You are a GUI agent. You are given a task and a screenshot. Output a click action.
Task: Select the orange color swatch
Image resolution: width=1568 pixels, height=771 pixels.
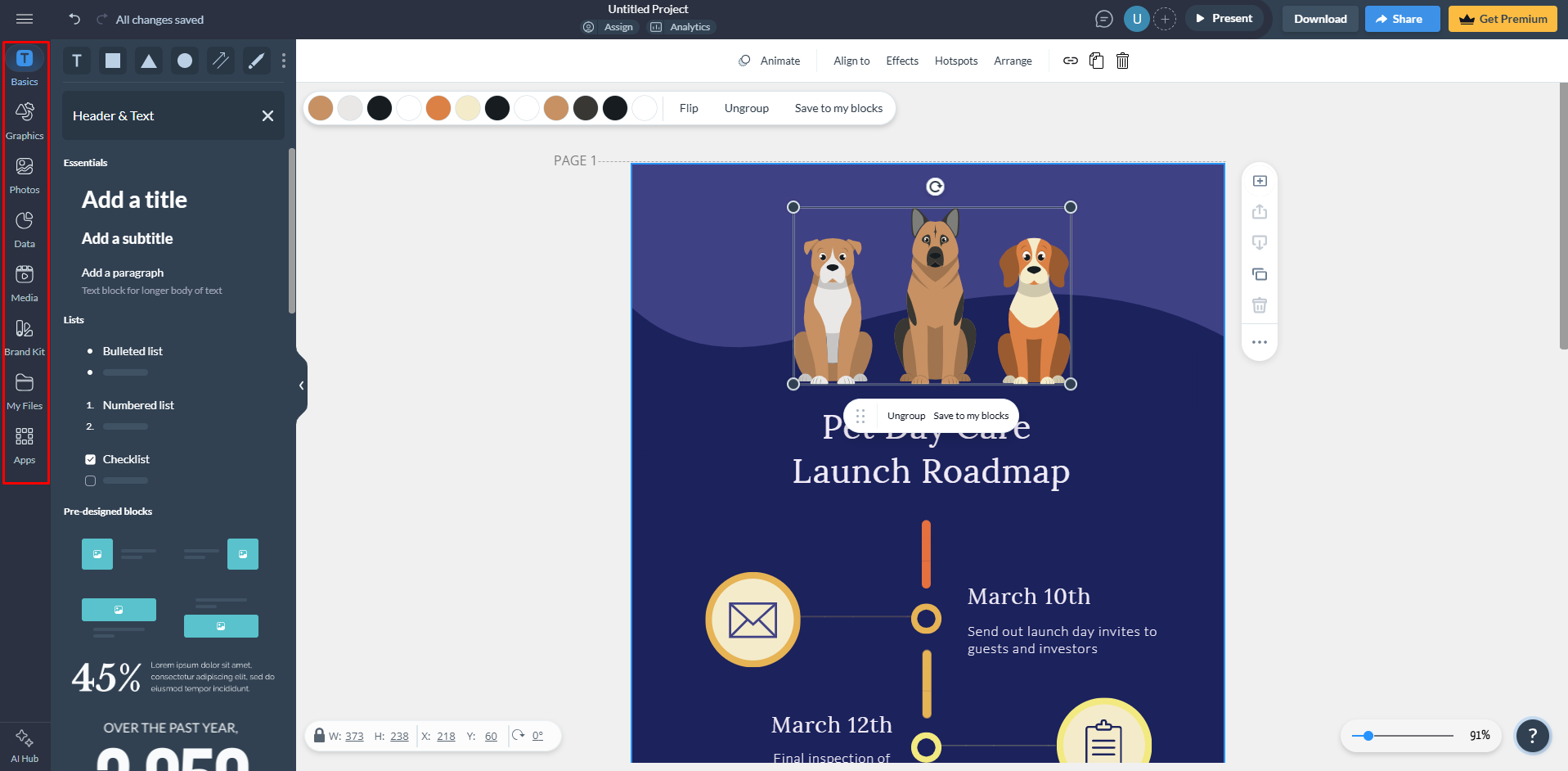pos(438,107)
